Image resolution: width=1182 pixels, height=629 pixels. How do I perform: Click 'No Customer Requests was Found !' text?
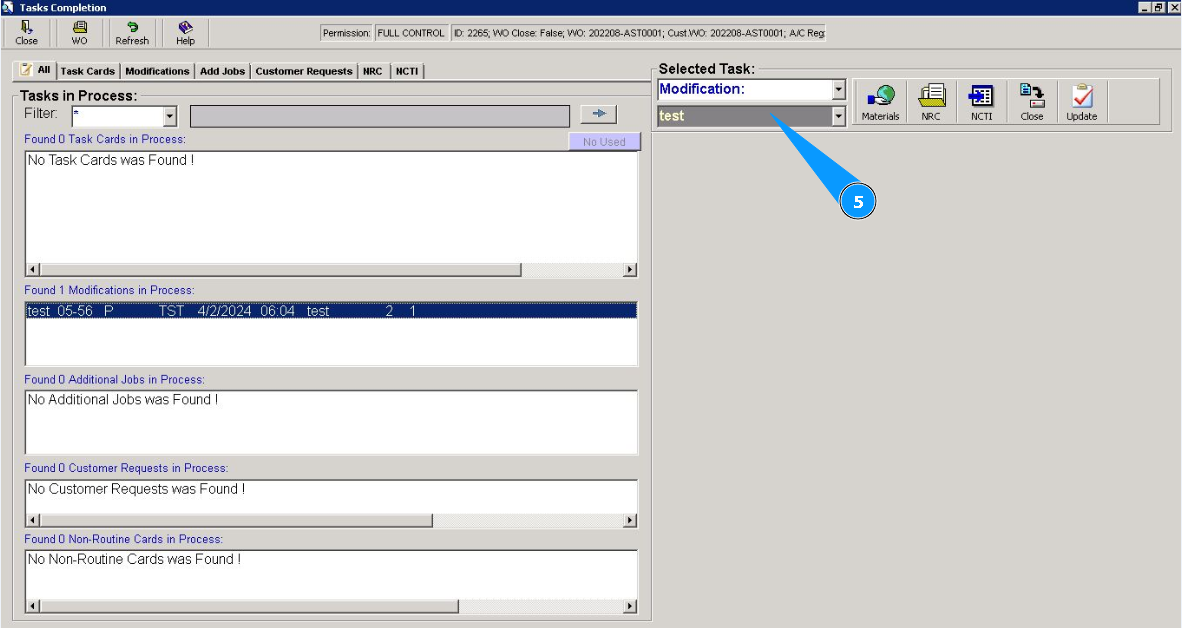tap(136, 489)
